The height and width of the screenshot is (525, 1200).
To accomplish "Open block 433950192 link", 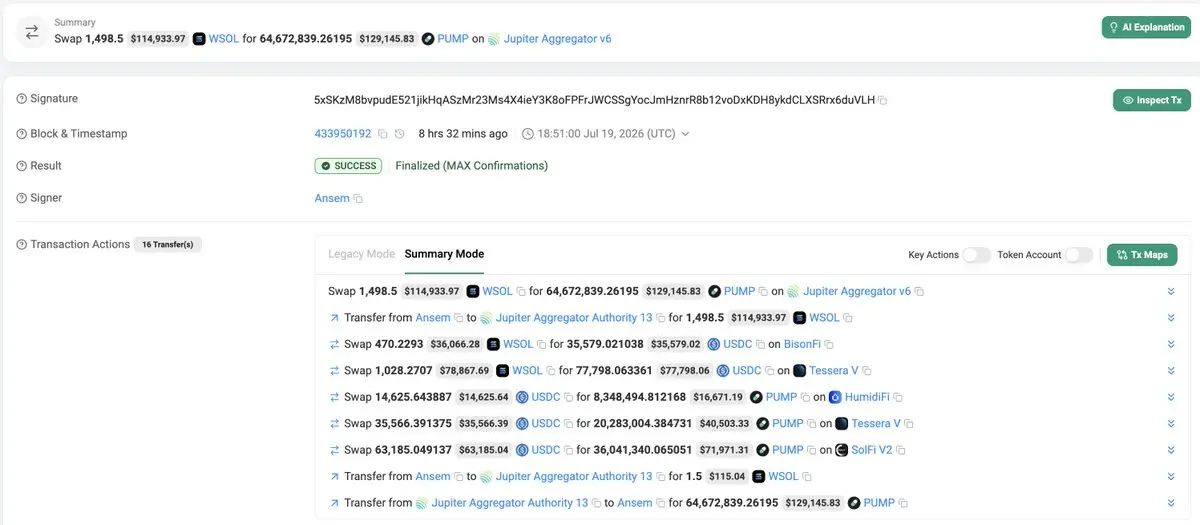I will [343, 134].
